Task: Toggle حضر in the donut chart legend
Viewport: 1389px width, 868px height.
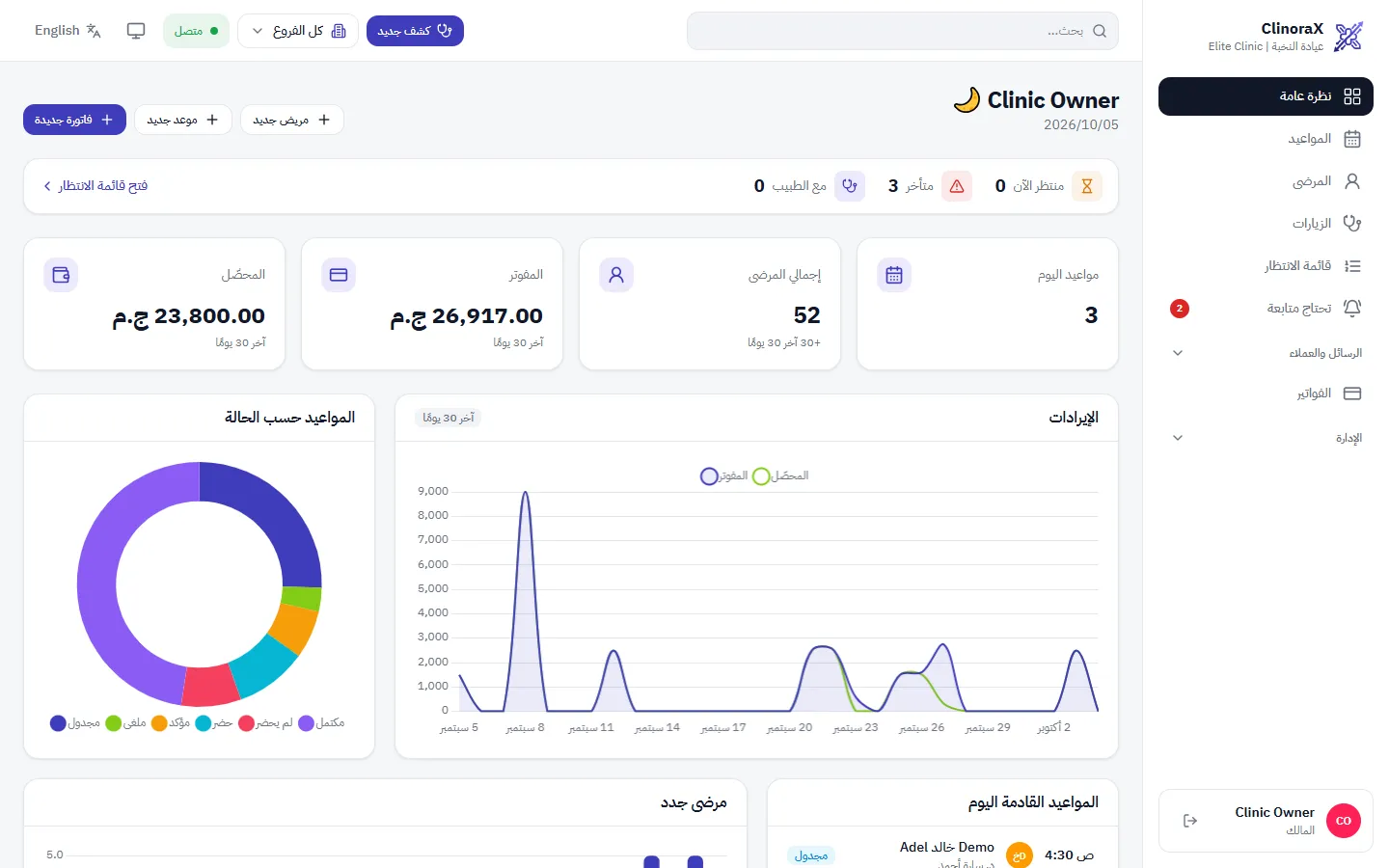Action: 214,723
